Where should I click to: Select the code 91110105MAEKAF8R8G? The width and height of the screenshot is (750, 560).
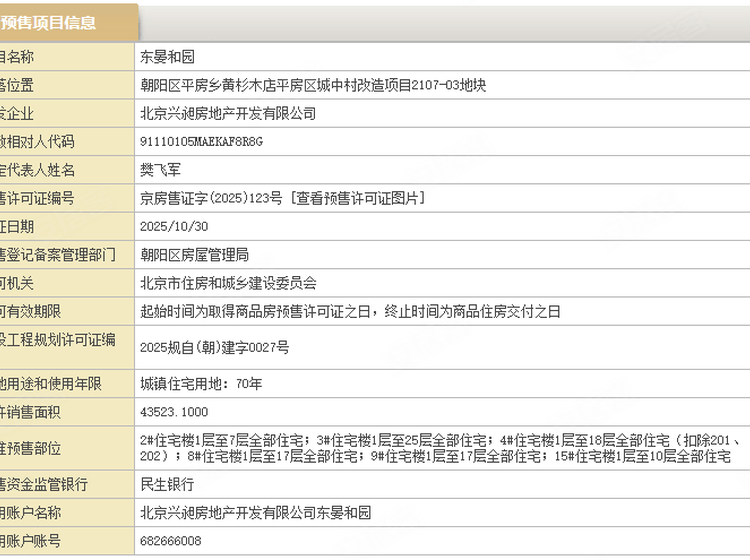[201, 142]
